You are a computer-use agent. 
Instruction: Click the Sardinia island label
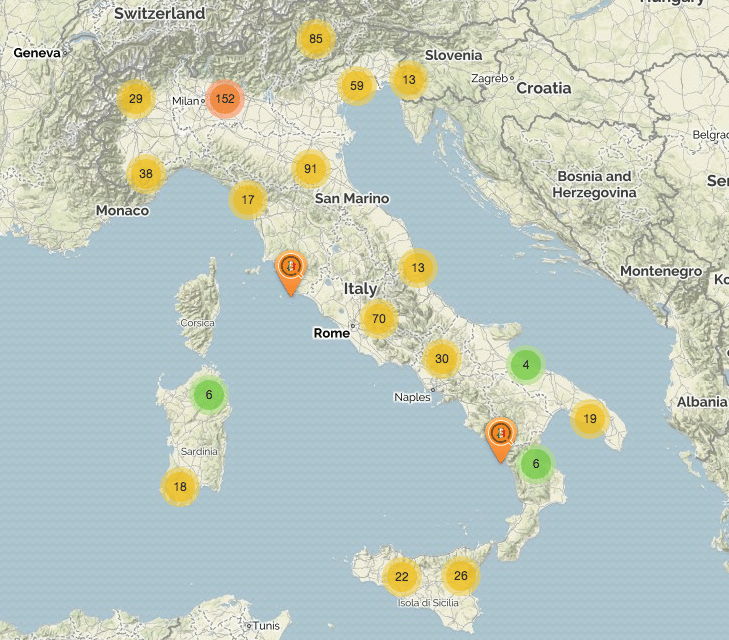[199, 451]
